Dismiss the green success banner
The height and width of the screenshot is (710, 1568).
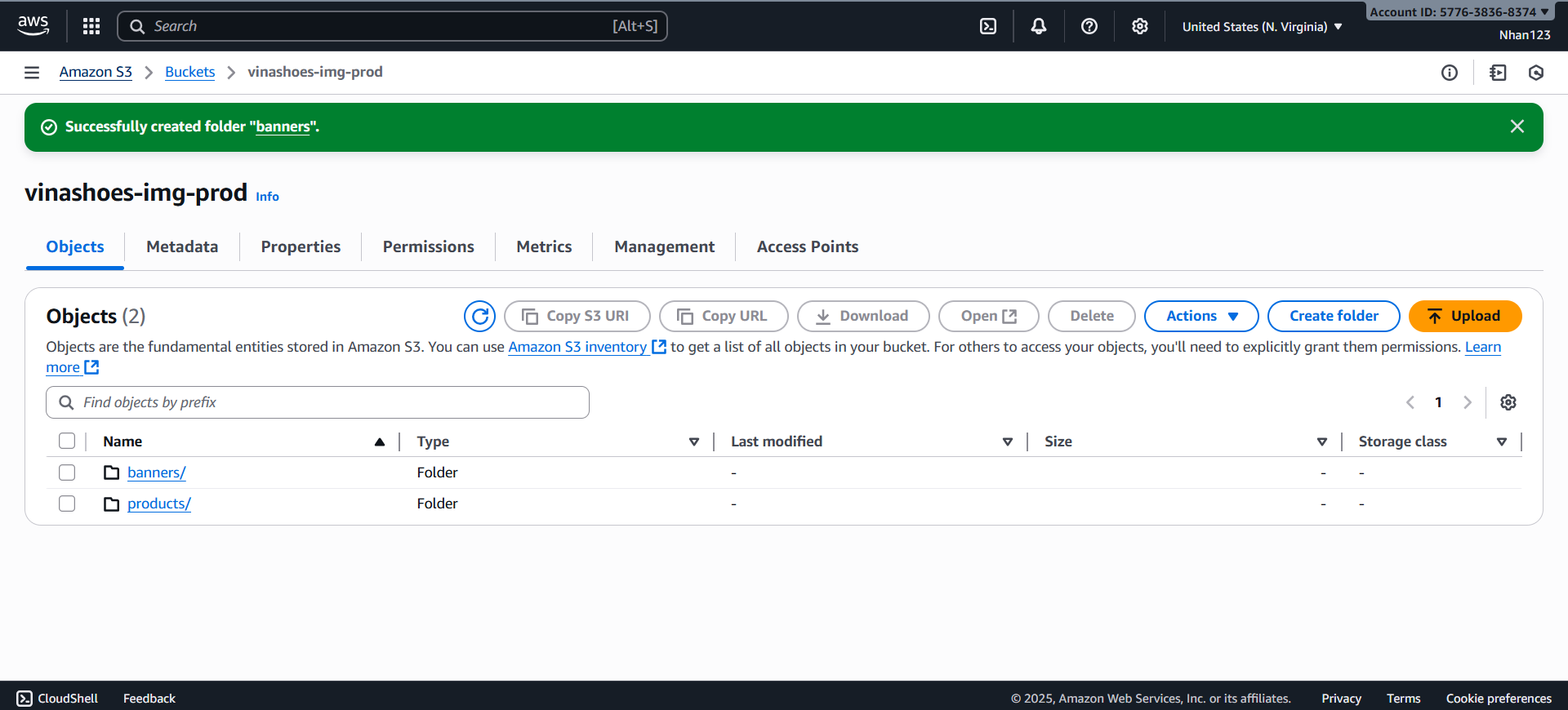[x=1517, y=126]
